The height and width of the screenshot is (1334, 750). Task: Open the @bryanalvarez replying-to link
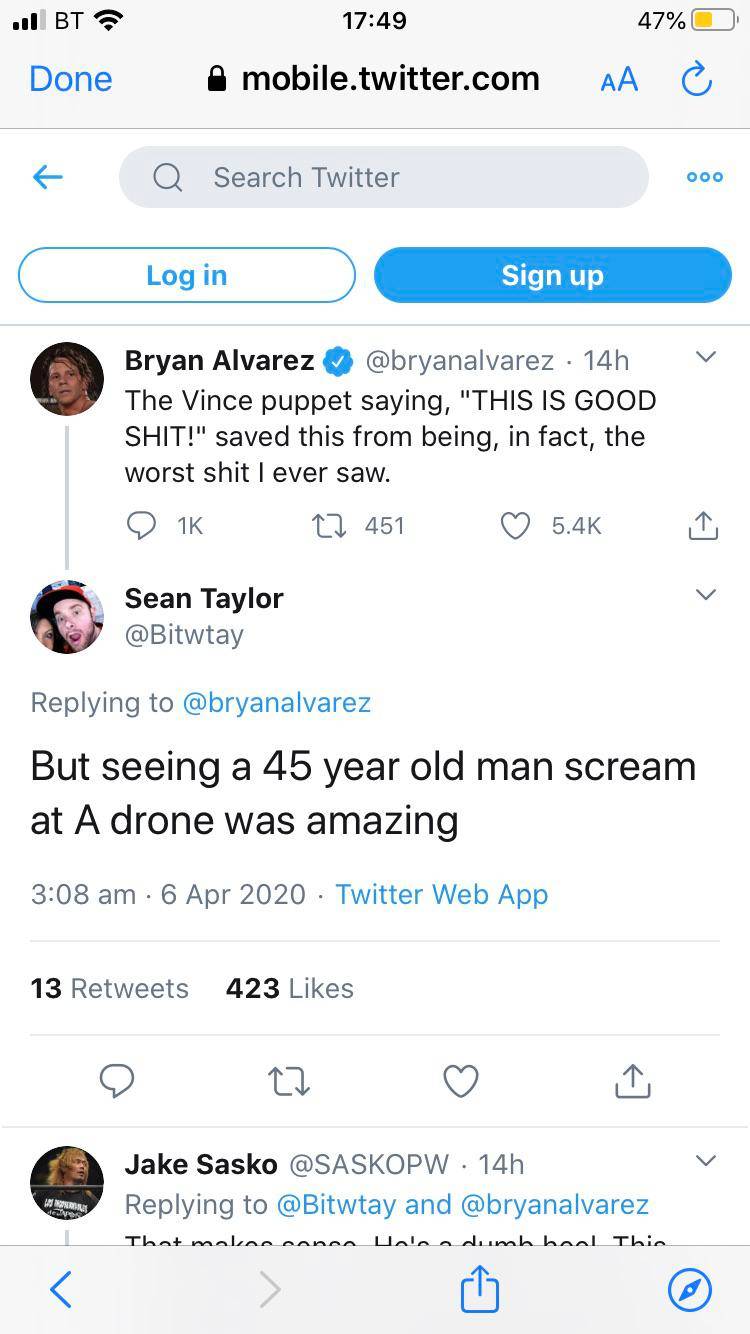tap(276, 702)
